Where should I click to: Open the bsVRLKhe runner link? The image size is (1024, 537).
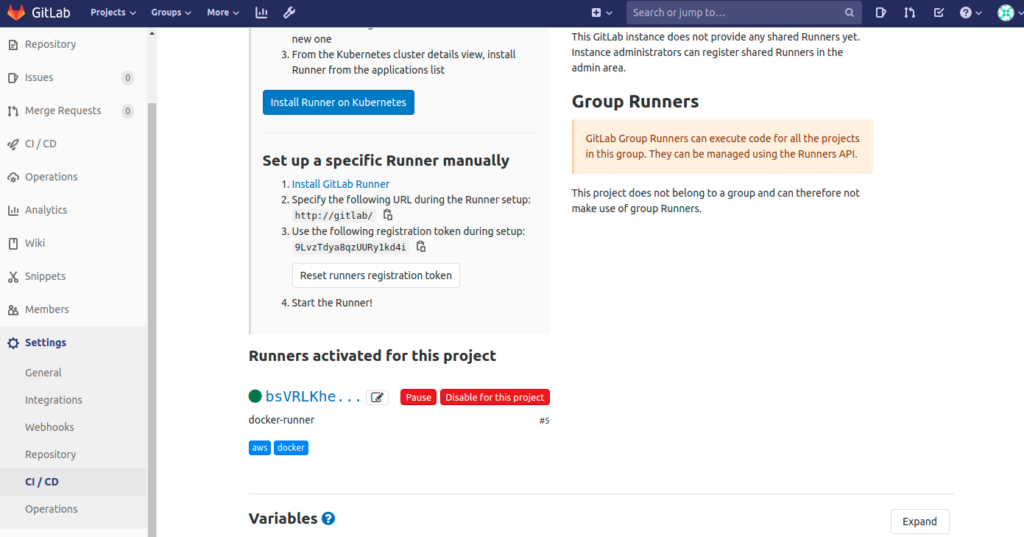click(x=313, y=396)
